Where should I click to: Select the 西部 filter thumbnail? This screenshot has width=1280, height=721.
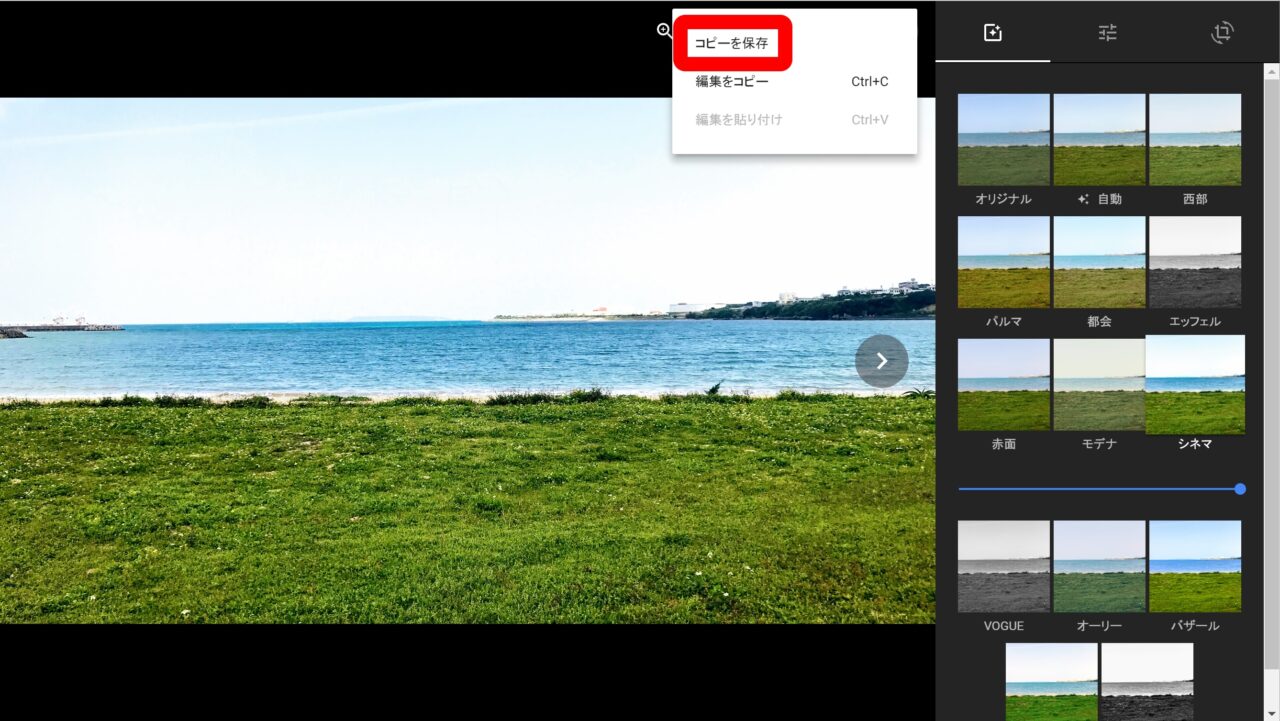pyautogui.click(x=1195, y=140)
